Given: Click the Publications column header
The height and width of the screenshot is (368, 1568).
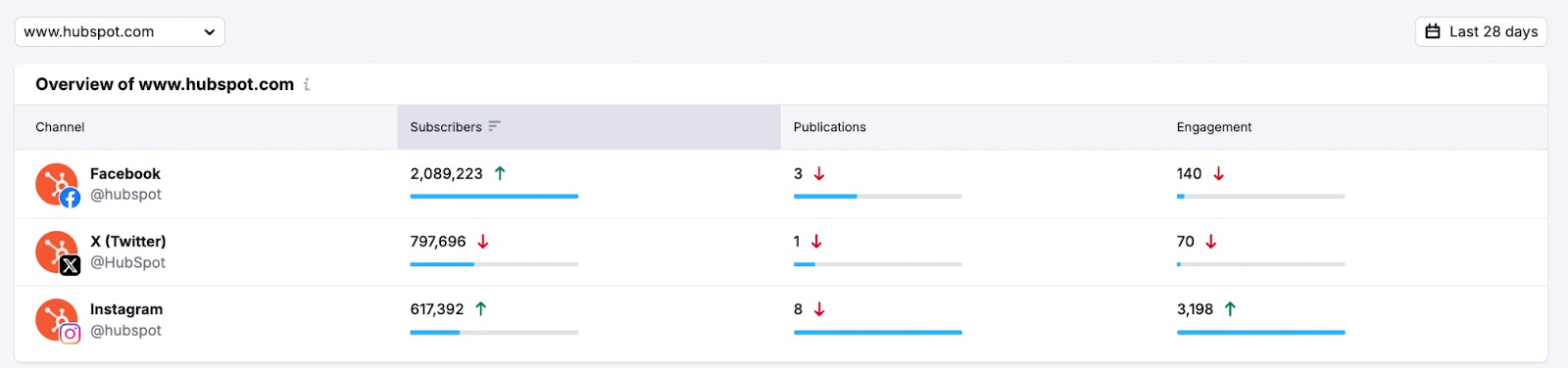Looking at the screenshot, I should [830, 127].
